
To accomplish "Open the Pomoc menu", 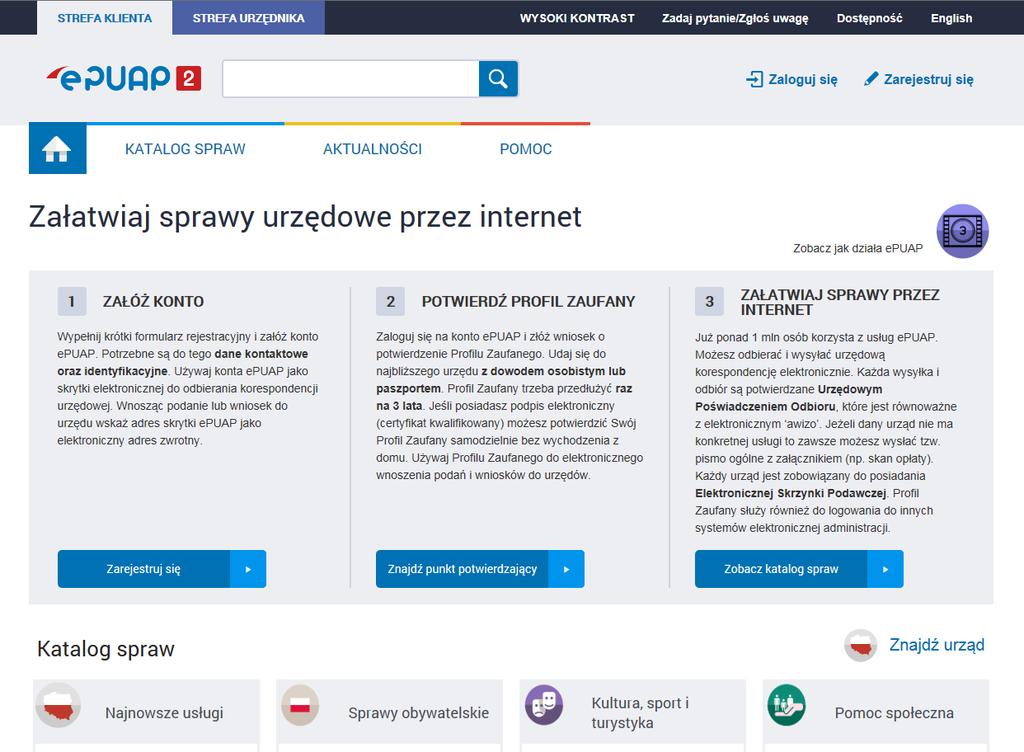I will coord(526,149).
